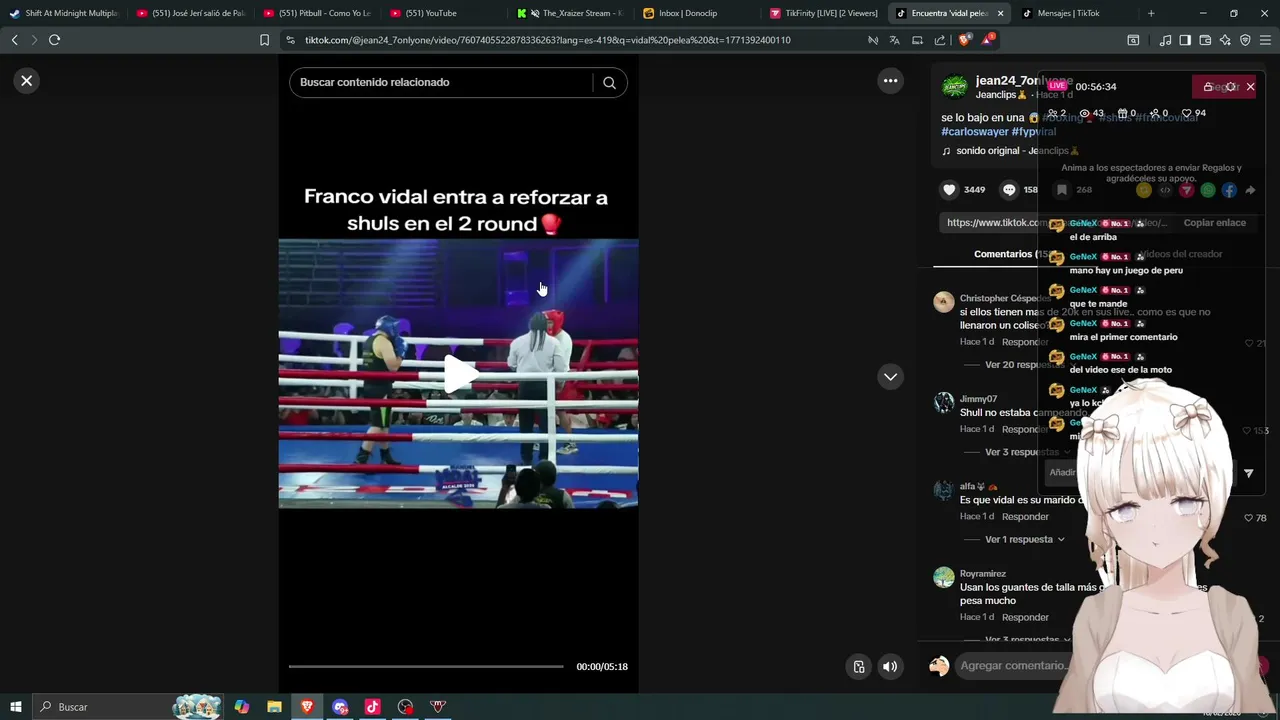Open settings gear on live overlay
This screenshot has width=1280, height=720.
point(1230,87)
